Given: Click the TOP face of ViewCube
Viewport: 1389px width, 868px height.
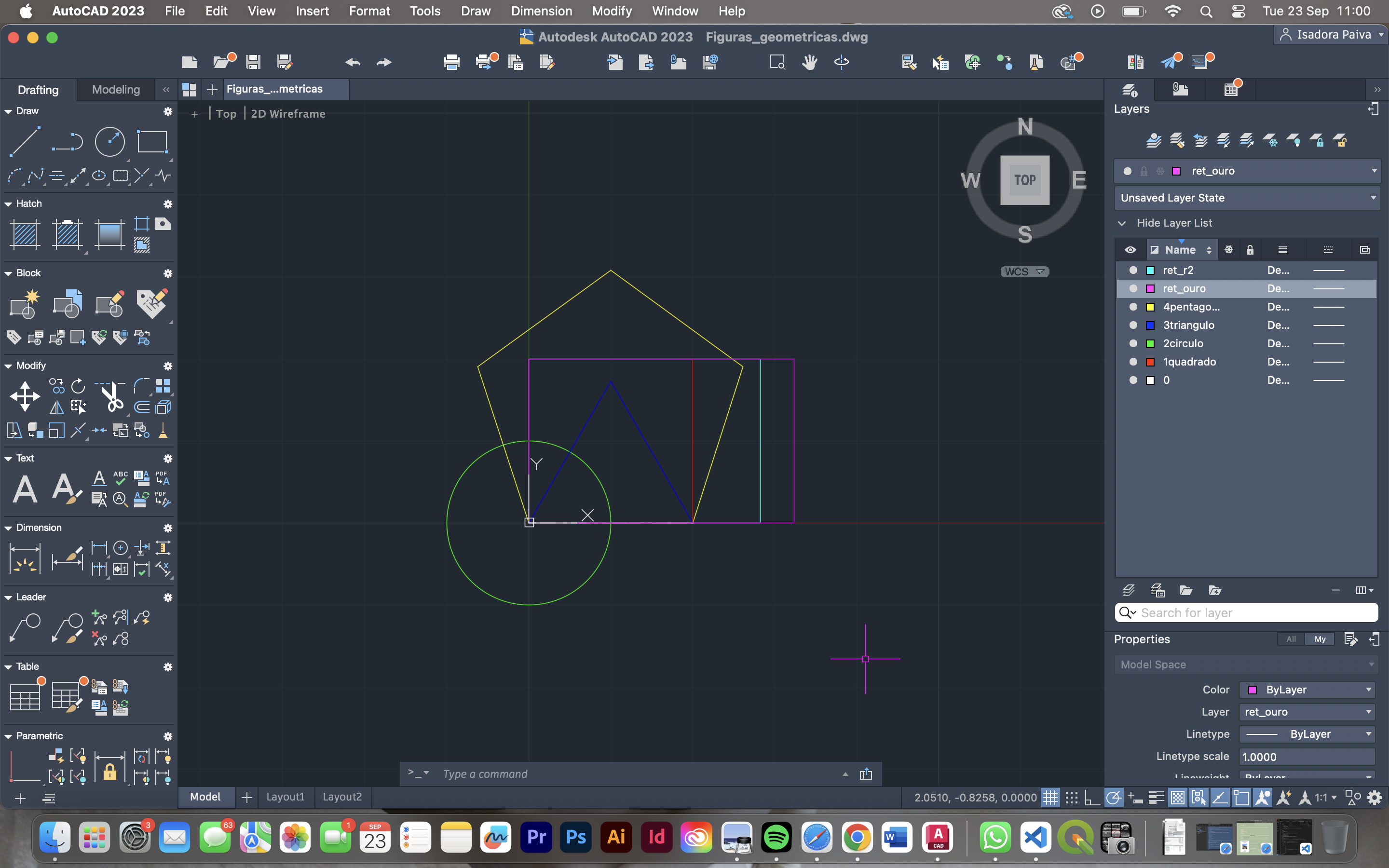Looking at the screenshot, I should coord(1024,180).
